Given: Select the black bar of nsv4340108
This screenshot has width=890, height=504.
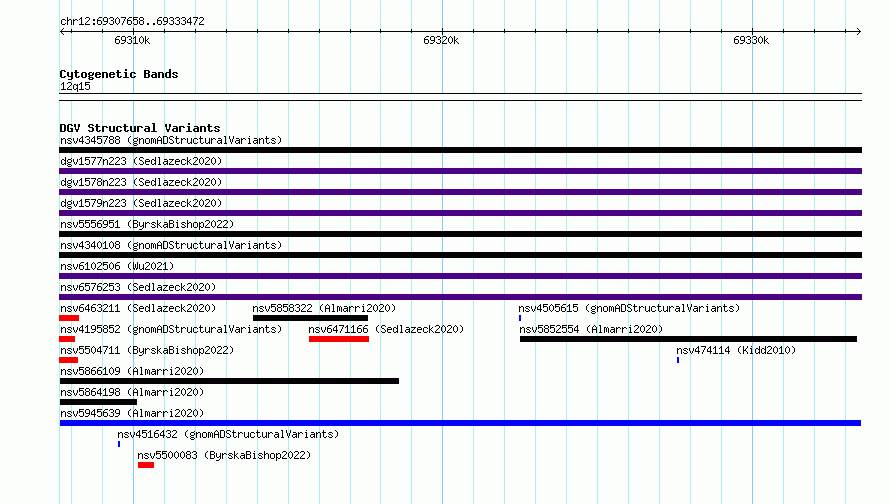Looking at the screenshot, I should click(x=460, y=255).
